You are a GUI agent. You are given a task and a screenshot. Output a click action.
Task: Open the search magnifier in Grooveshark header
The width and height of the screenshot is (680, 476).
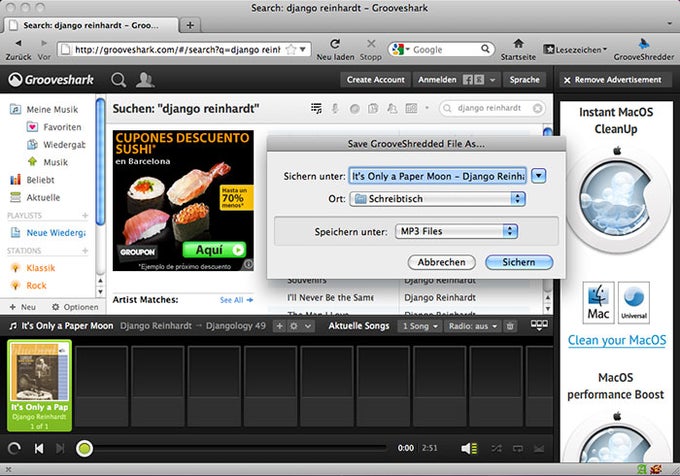click(118, 80)
